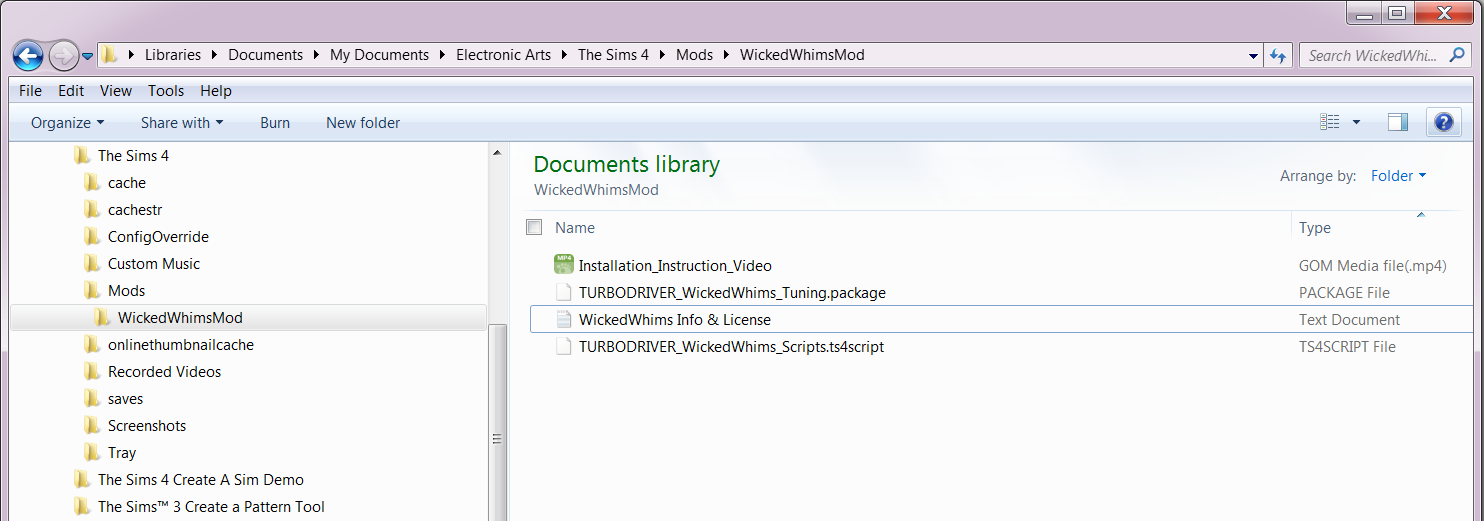
Task: Click the address bar refresh icon
Action: click(x=1277, y=56)
